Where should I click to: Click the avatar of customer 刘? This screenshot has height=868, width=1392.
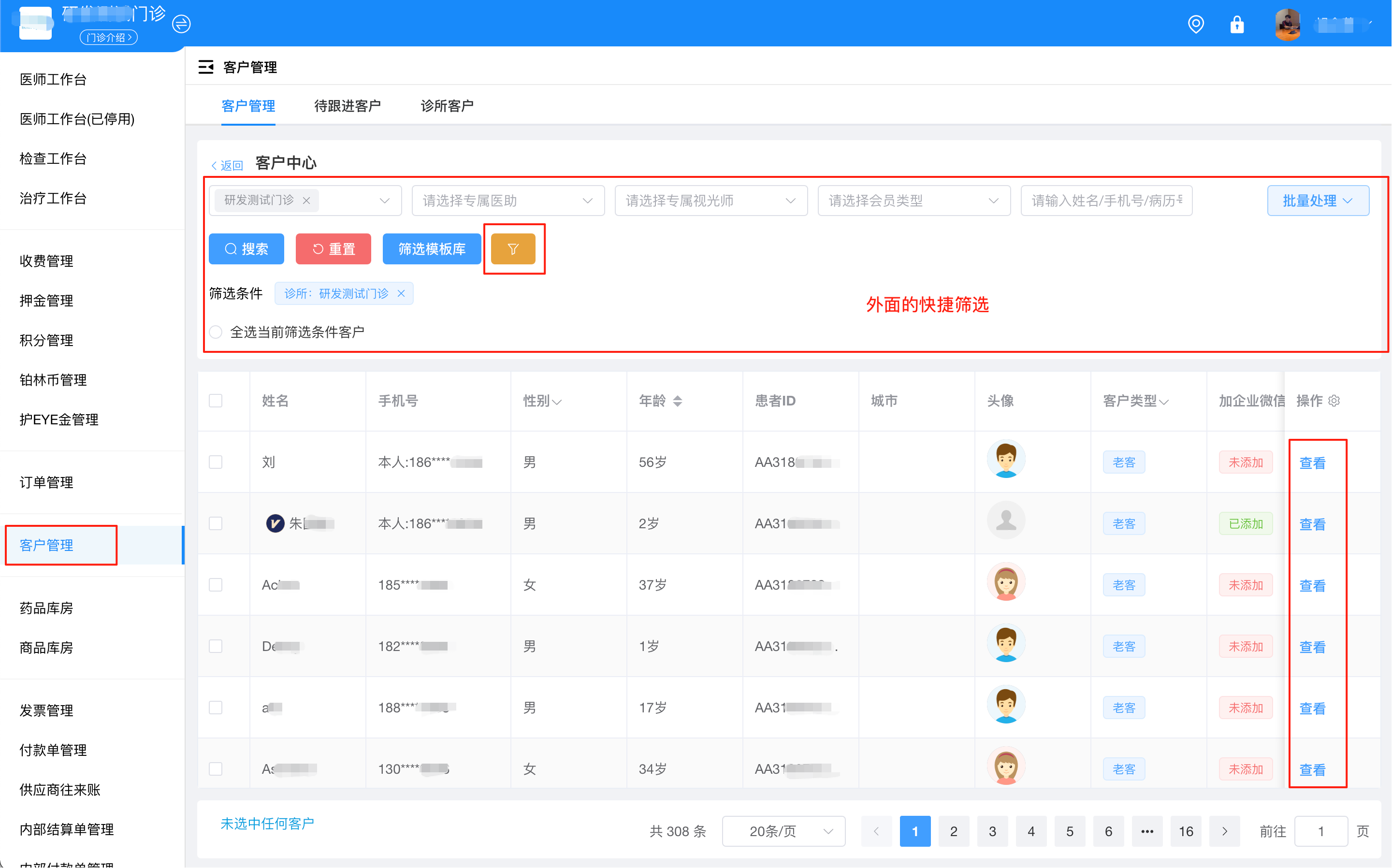[1006, 459]
